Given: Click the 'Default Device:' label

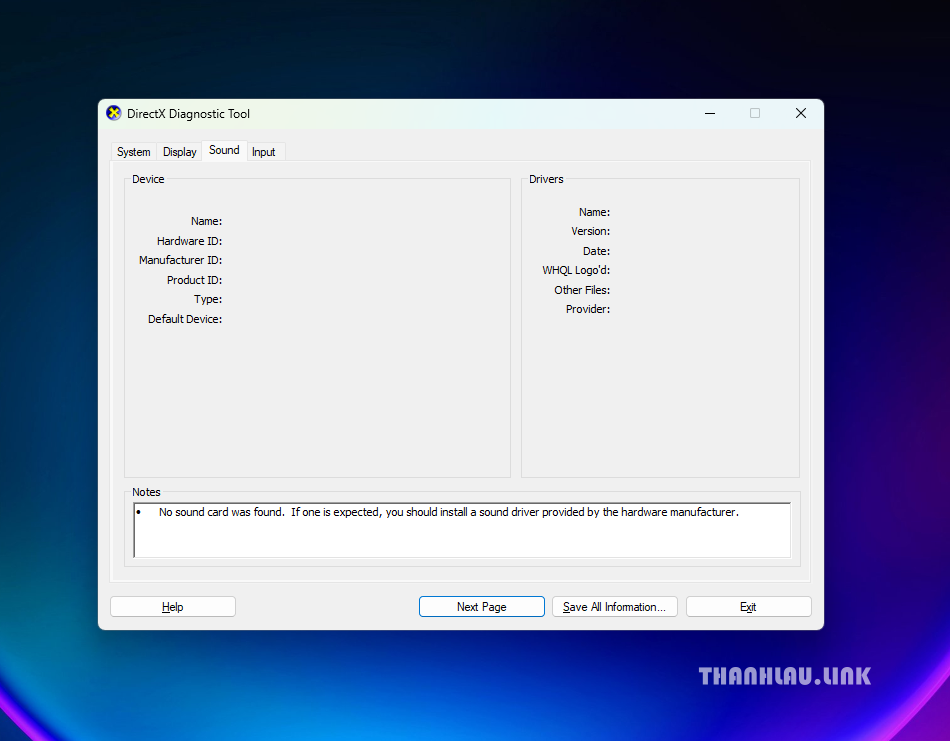Looking at the screenshot, I should tap(185, 319).
